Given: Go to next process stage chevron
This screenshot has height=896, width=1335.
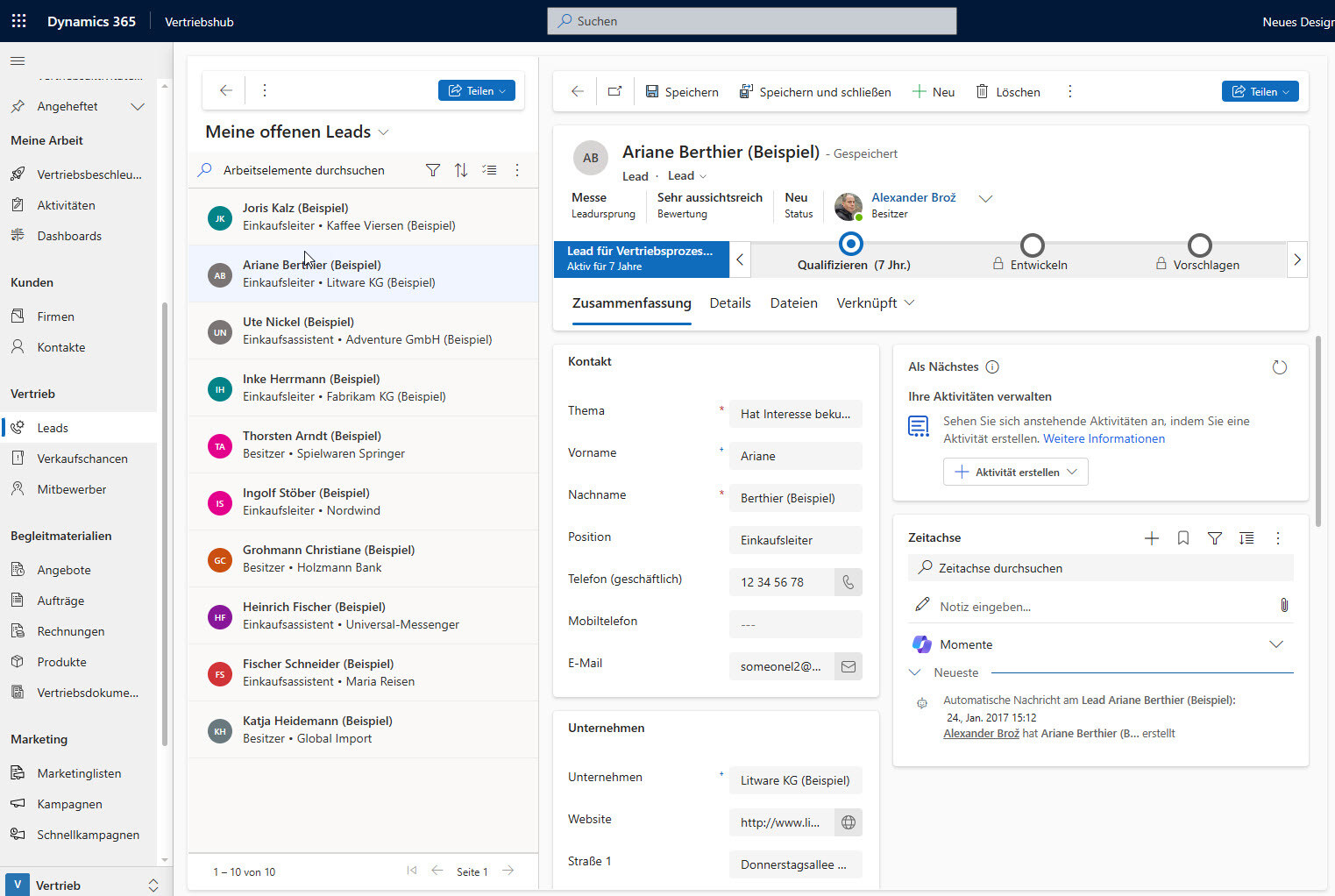Looking at the screenshot, I should point(1297,260).
